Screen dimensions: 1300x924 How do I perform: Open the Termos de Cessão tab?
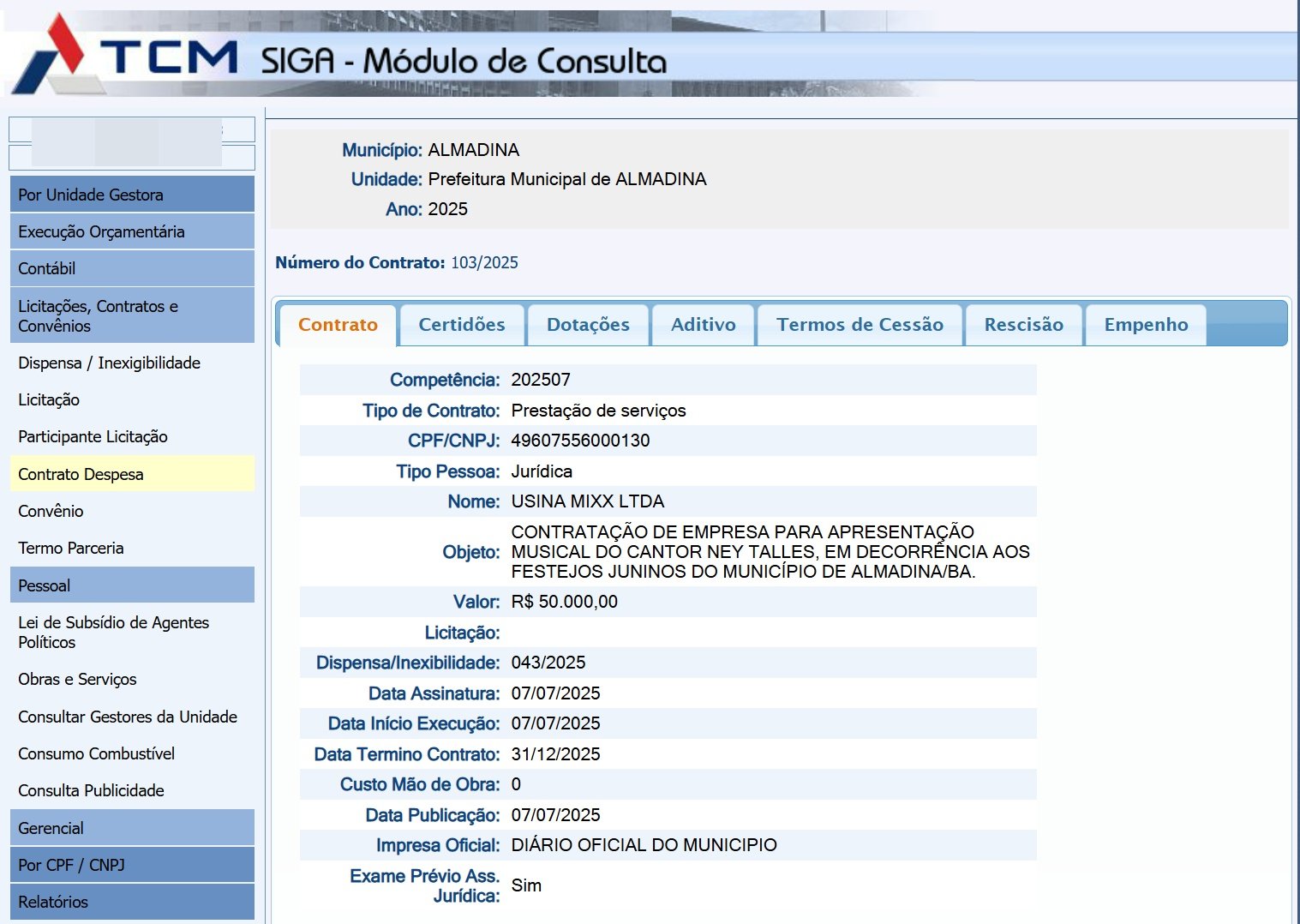tap(860, 325)
